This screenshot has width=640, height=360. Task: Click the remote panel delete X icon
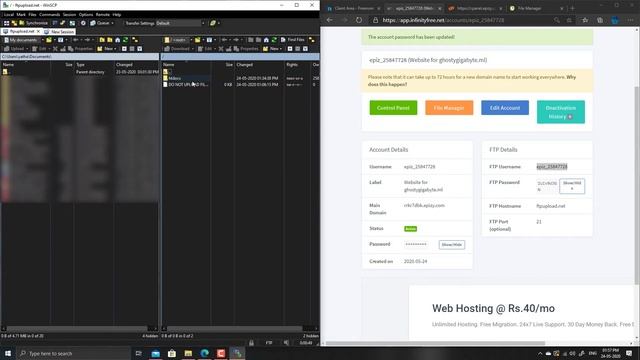point(221,49)
